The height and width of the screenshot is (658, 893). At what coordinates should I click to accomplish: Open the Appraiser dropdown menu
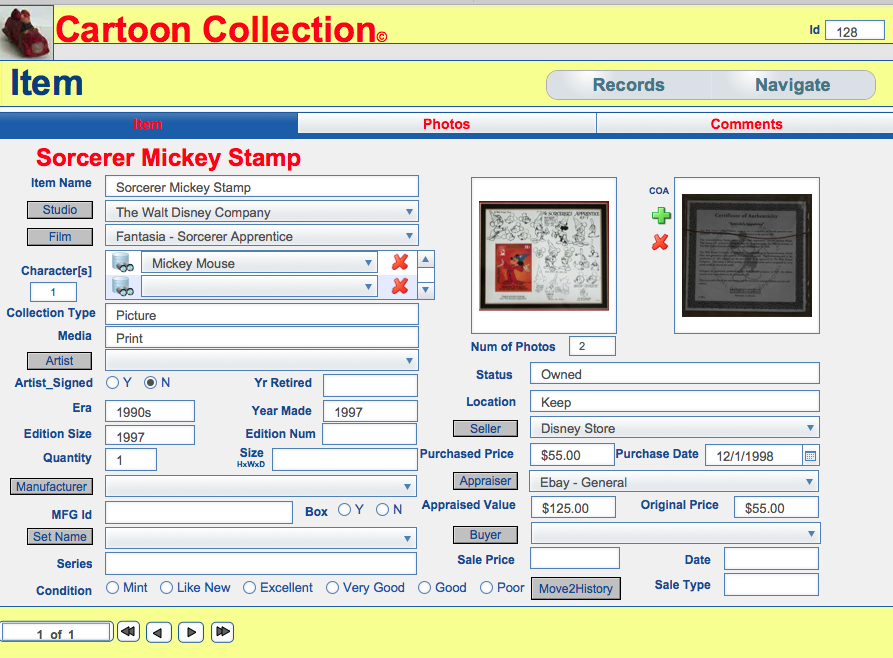(x=811, y=482)
